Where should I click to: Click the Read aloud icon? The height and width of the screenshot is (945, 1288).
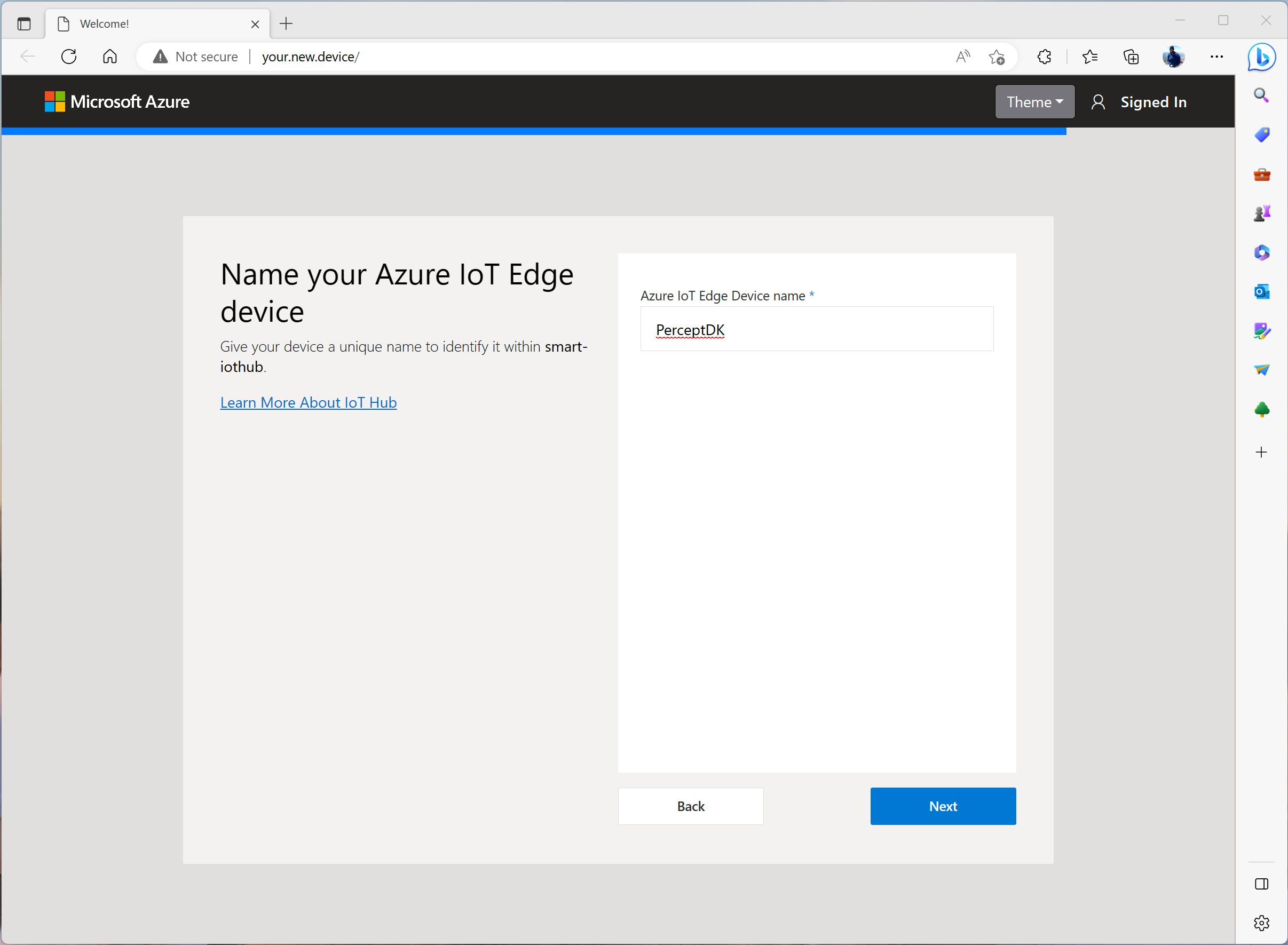[963, 57]
